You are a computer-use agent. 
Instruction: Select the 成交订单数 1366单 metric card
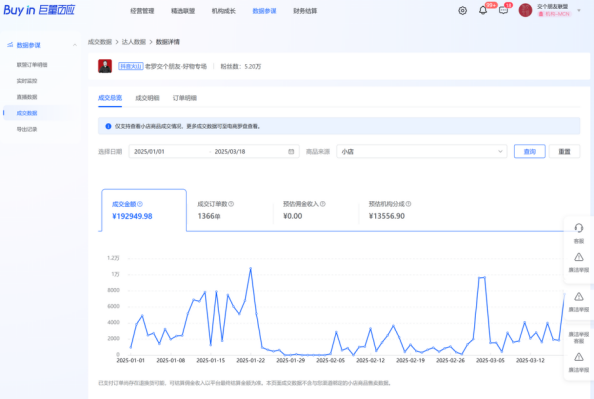click(x=230, y=210)
